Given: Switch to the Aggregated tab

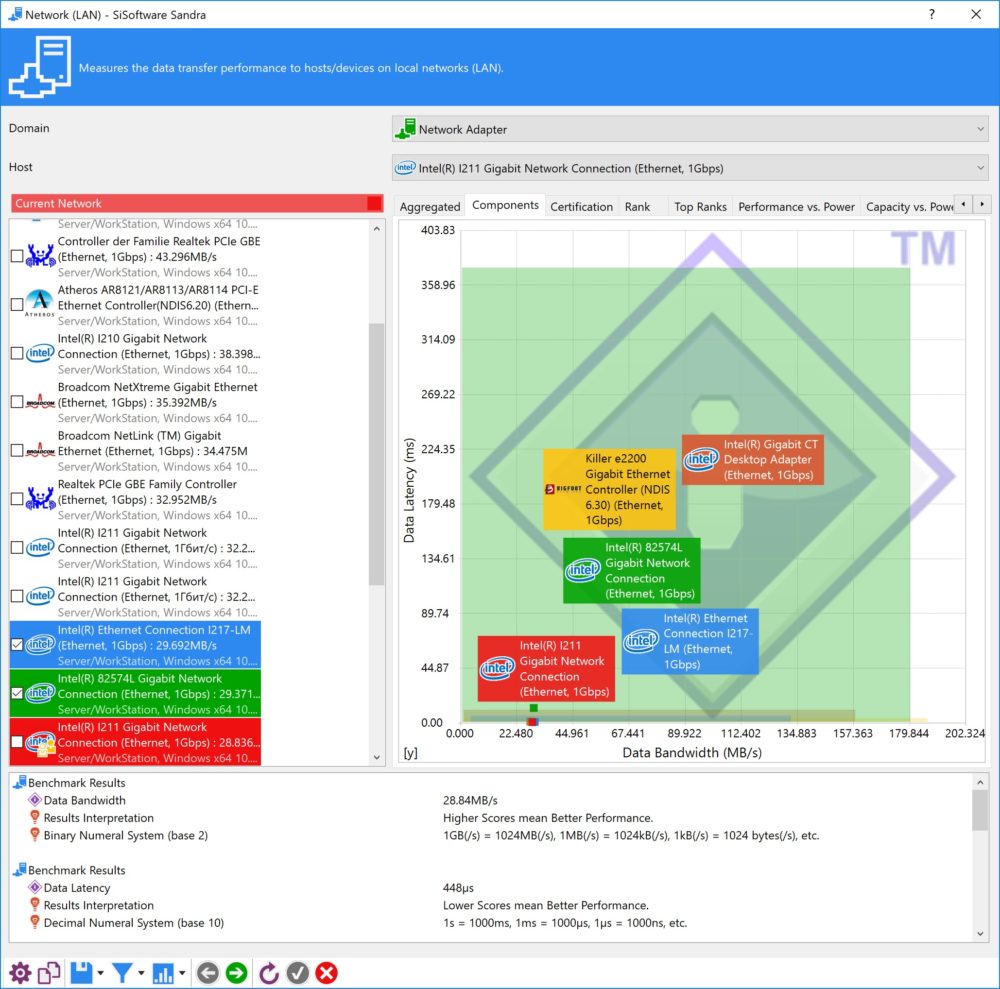Looking at the screenshot, I should tap(430, 207).
